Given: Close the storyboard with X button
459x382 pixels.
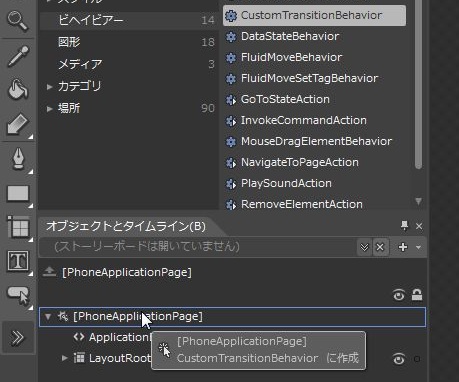Looking at the screenshot, I should coord(380,247).
